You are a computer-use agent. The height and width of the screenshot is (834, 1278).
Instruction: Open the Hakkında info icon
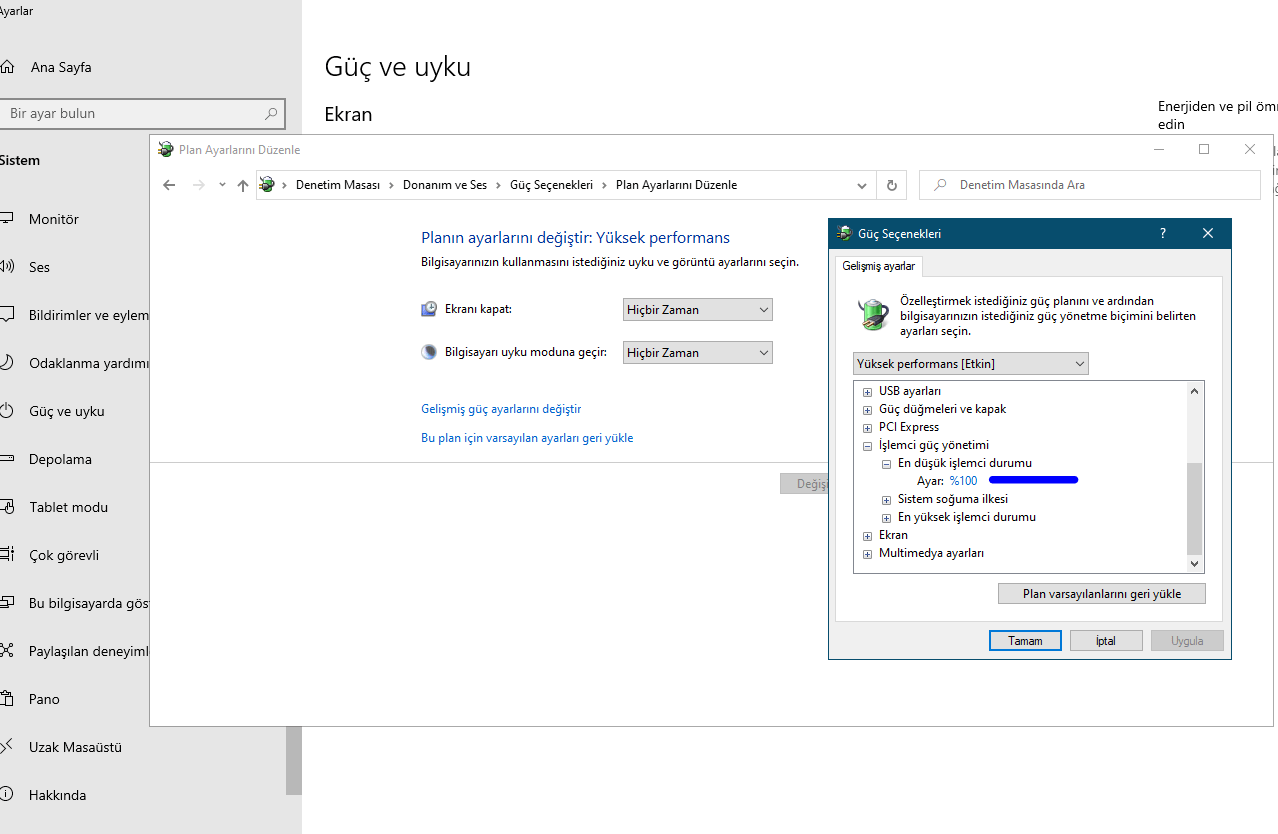coord(7,795)
